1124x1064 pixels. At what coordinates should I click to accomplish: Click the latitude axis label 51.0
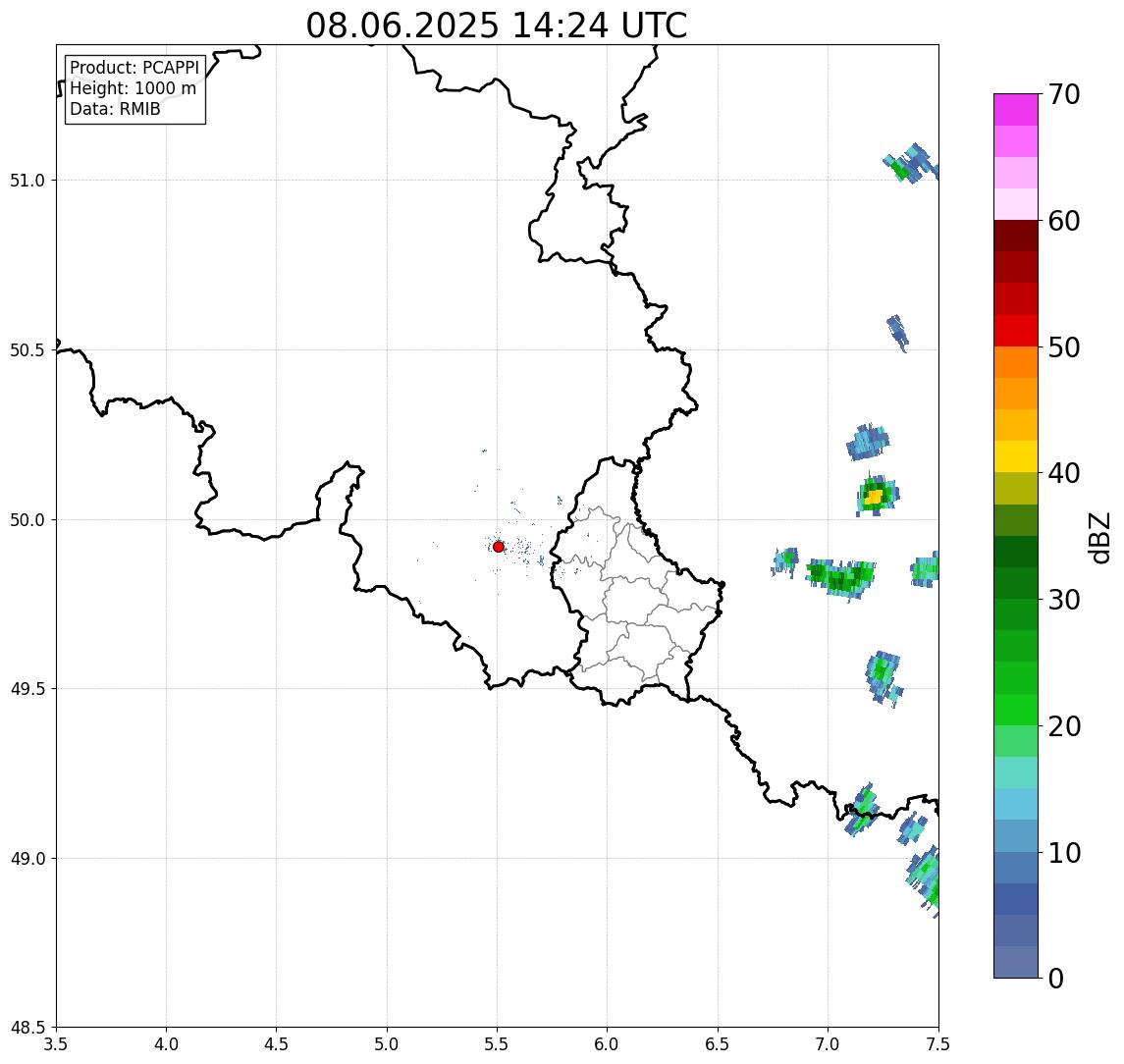27,181
